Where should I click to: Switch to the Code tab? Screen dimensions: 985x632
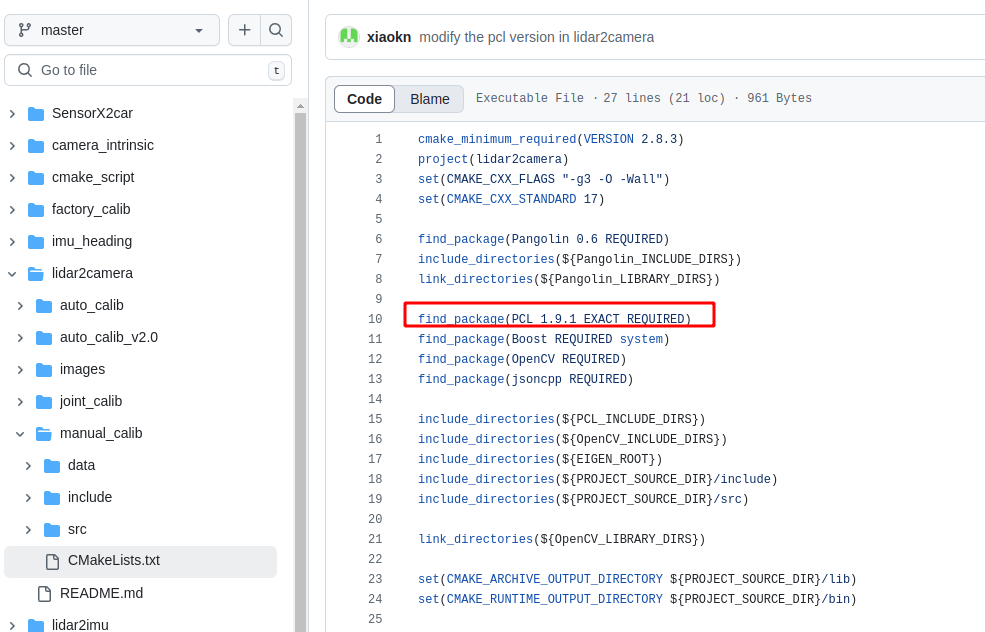tap(364, 99)
